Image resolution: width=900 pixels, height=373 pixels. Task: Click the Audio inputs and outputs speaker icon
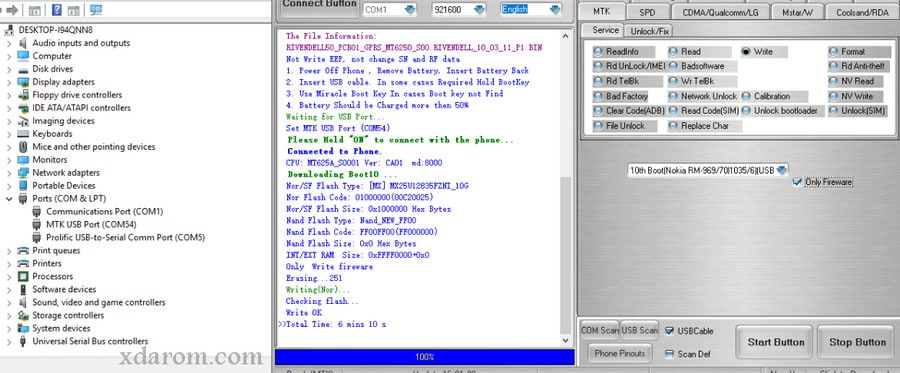tap(23, 43)
